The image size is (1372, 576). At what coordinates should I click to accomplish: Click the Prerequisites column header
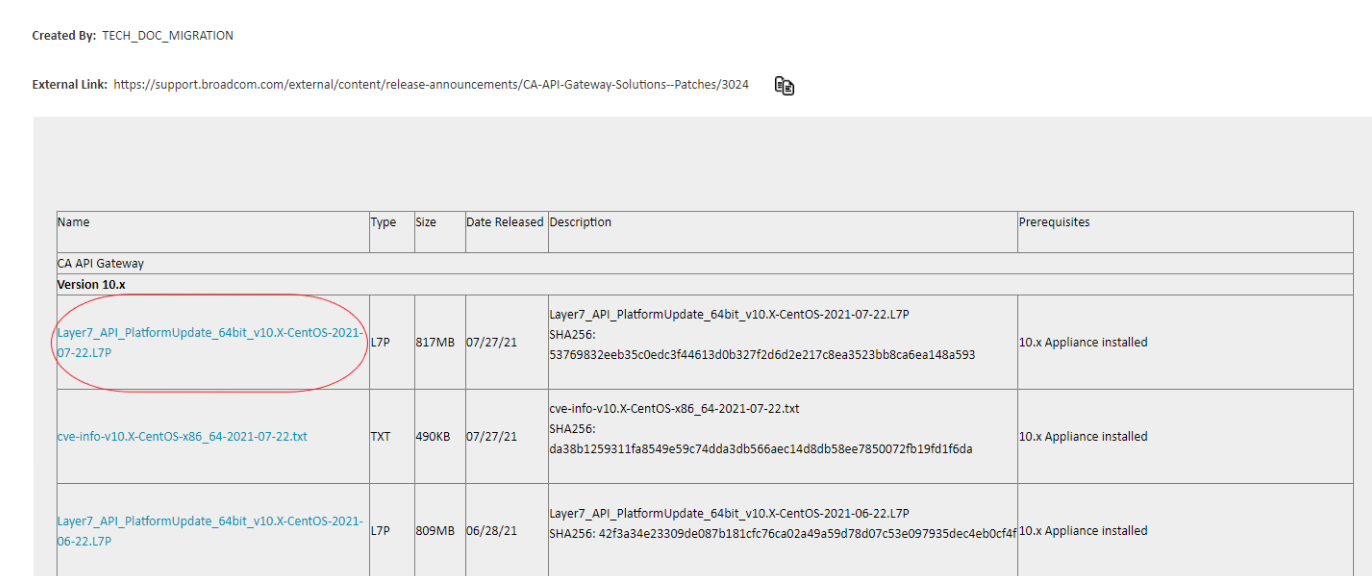pos(1054,222)
